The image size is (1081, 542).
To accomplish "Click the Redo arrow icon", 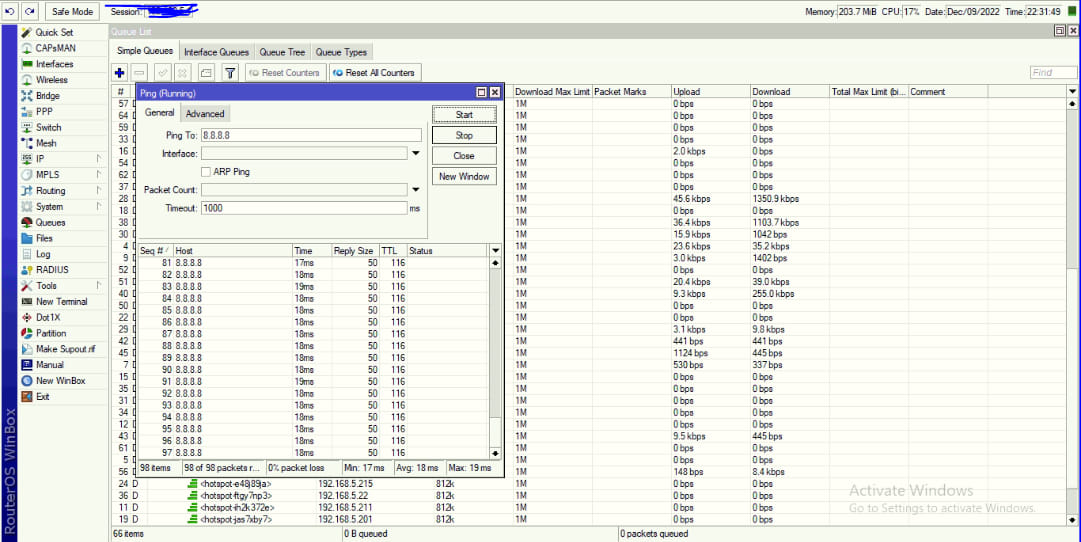I will 29,12.
